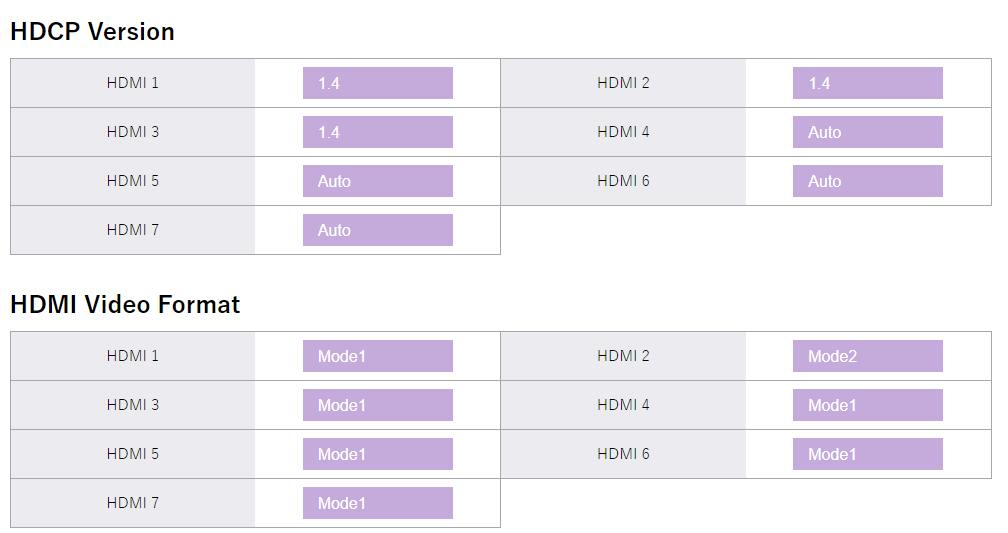Open HDCP Version dropdown for HDMI 2
Image resolution: width=1008 pixels, height=533 pixels.
pyautogui.click(x=867, y=83)
